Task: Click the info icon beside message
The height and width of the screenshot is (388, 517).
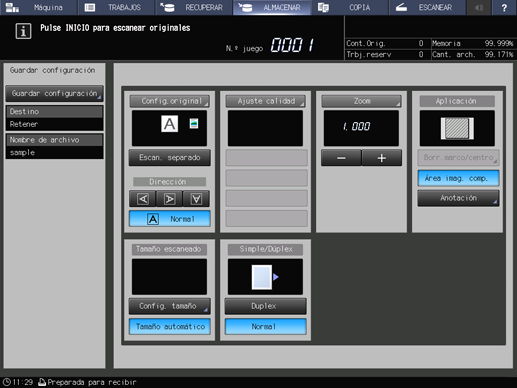Action: [23, 31]
